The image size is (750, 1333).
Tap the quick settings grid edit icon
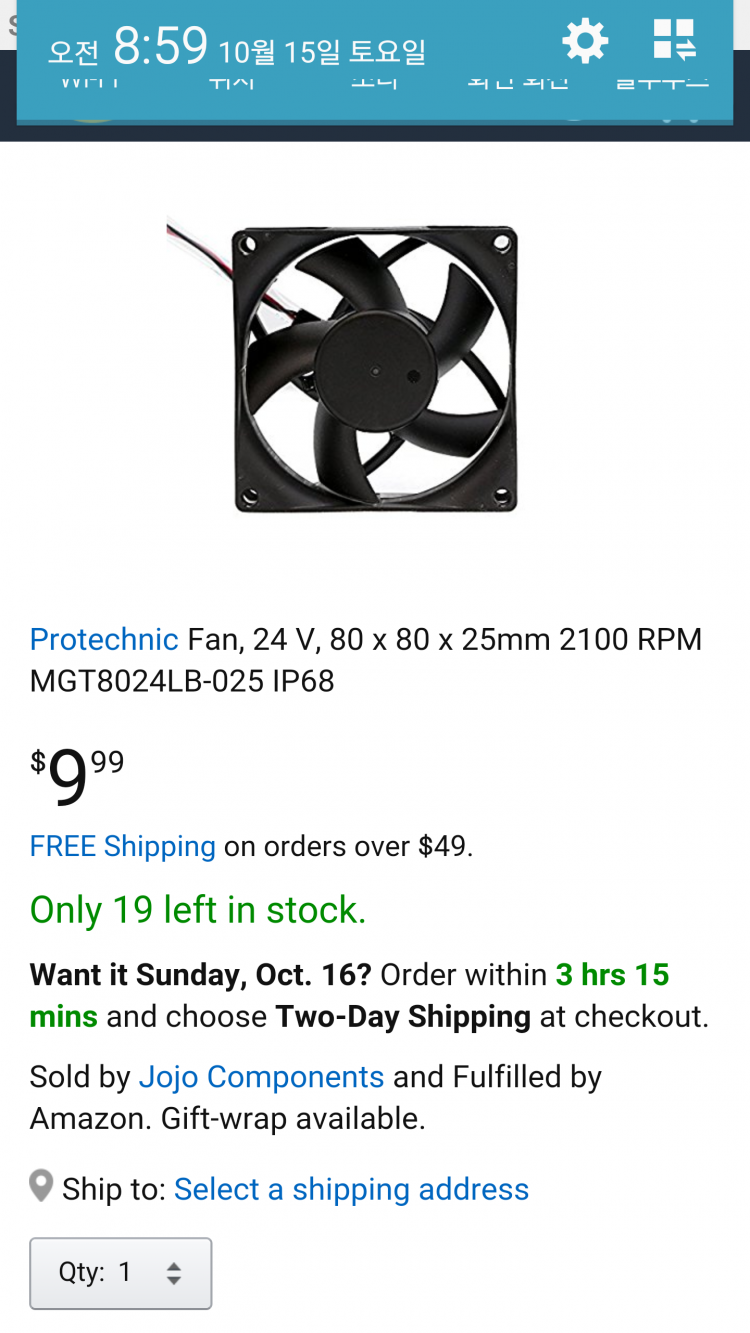point(674,40)
